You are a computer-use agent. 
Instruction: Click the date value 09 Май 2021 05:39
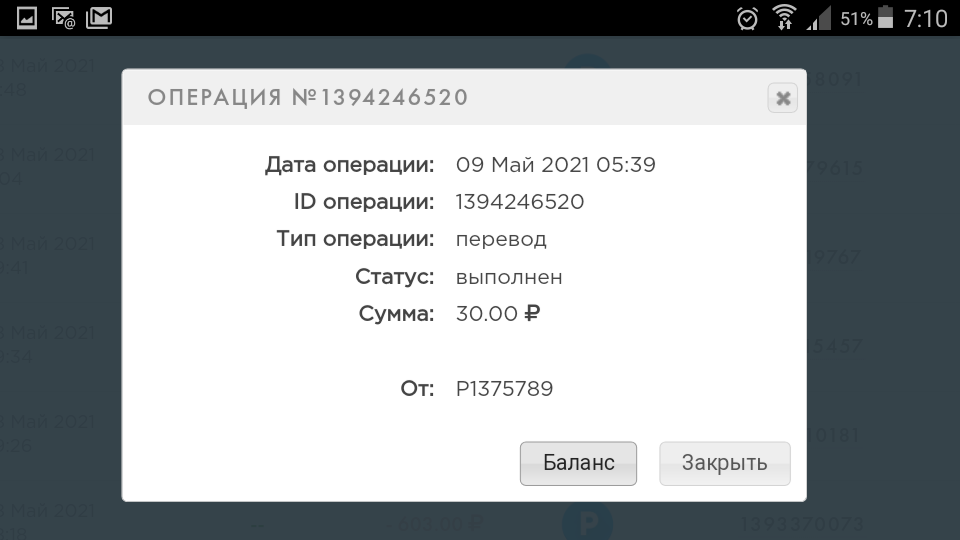[x=555, y=165]
